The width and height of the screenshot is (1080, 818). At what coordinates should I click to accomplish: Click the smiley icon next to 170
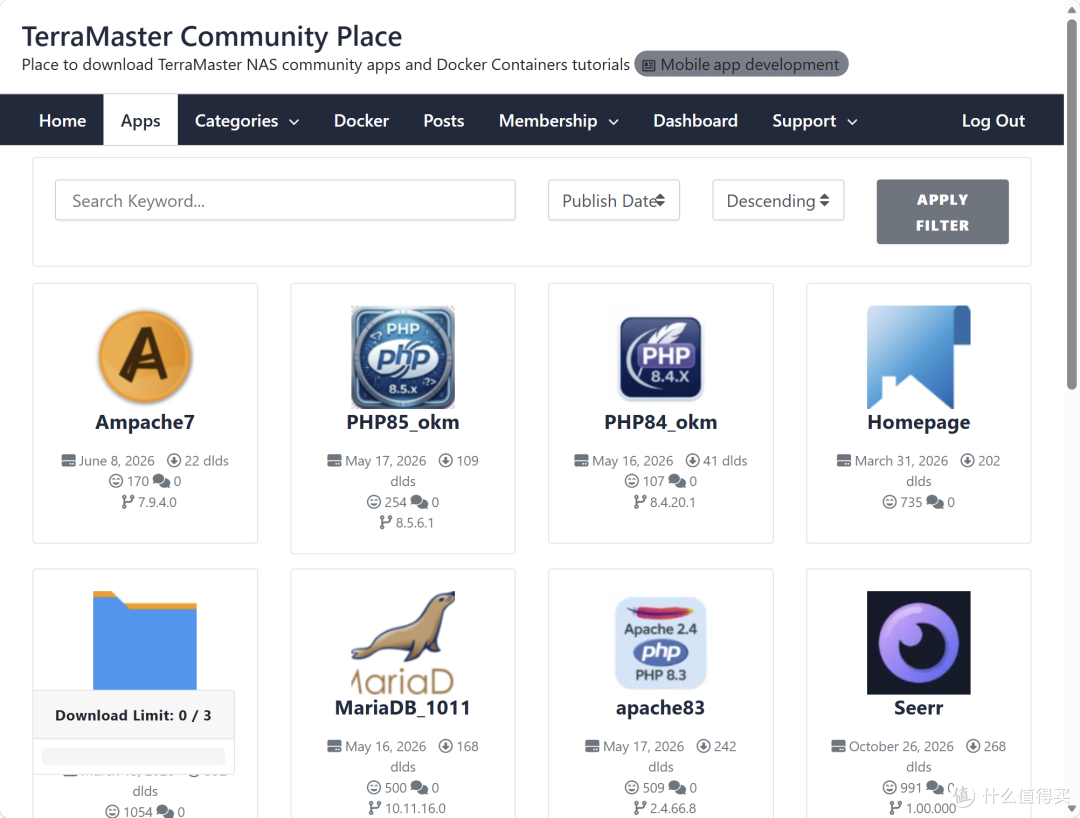[116, 481]
